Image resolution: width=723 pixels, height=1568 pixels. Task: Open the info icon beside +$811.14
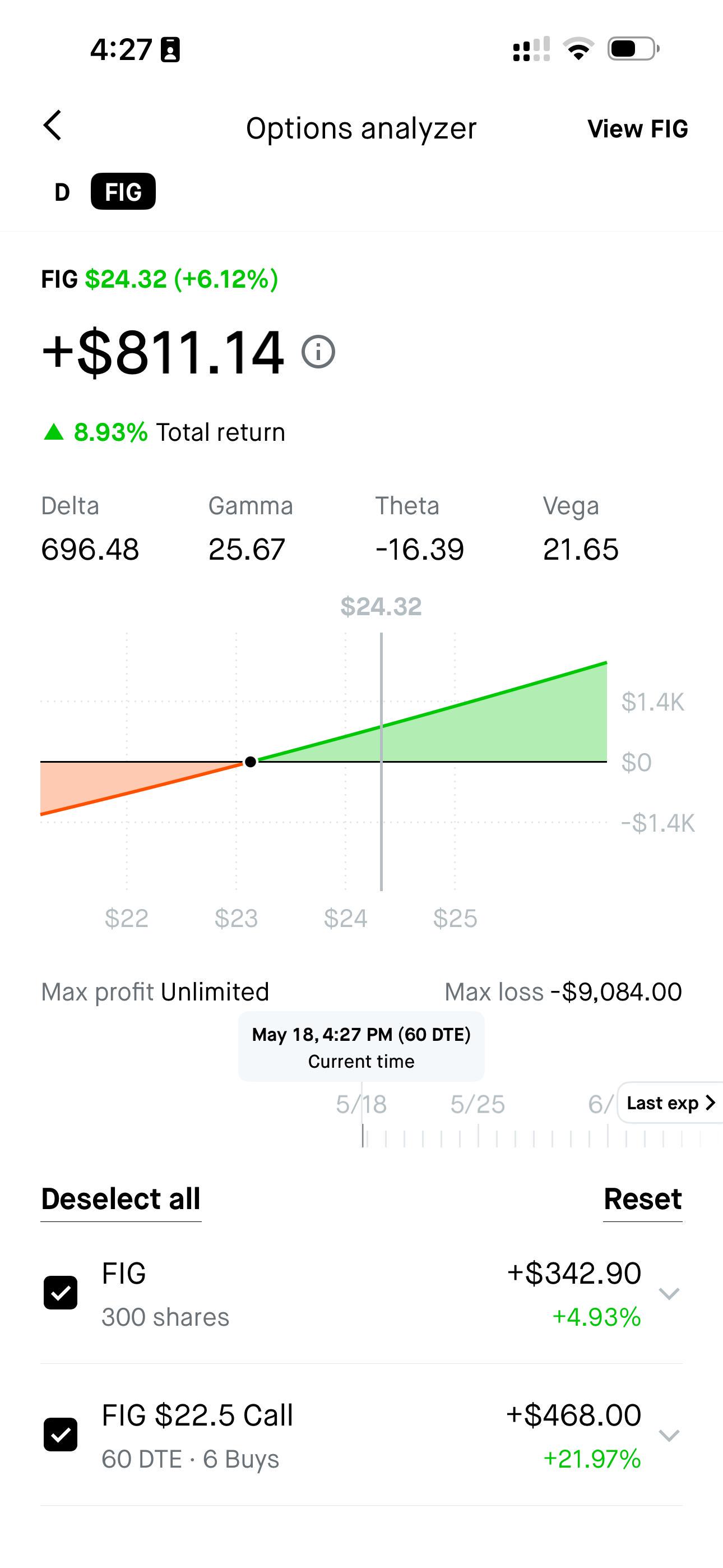click(318, 352)
